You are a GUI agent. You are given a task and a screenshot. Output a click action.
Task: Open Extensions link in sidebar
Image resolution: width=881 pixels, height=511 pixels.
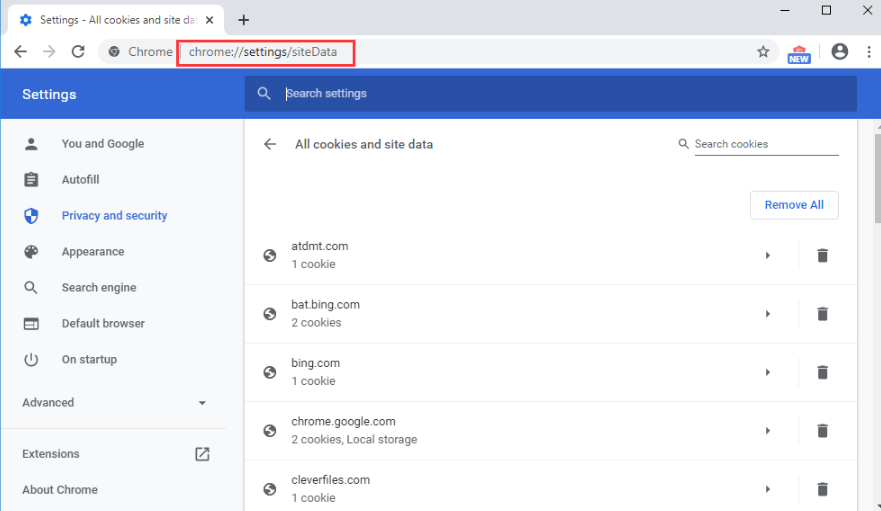(51, 454)
